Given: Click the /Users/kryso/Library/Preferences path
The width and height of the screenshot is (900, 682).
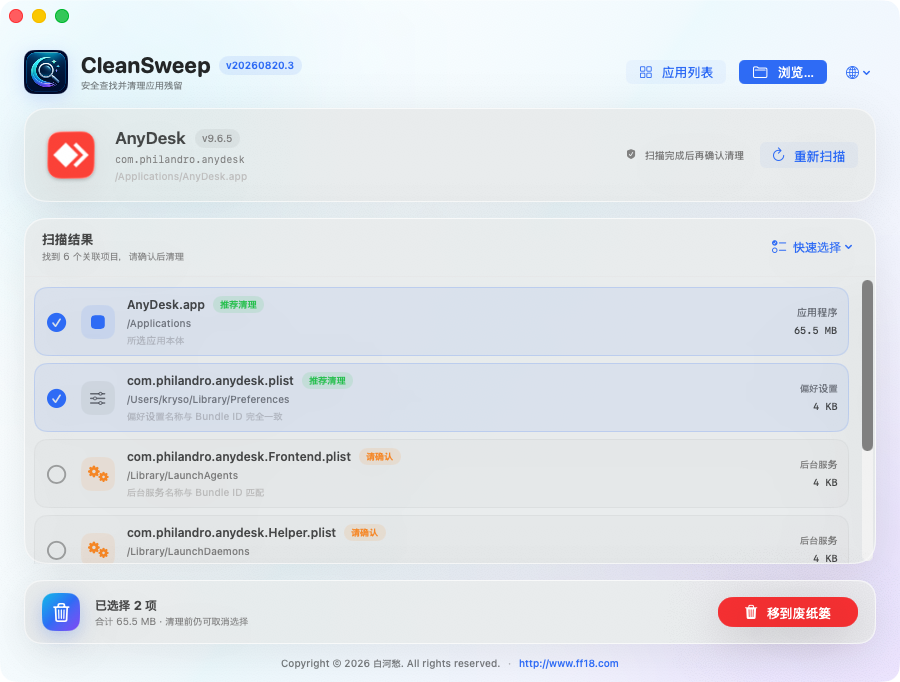Looking at the screenshot, I should coord(208,400).
